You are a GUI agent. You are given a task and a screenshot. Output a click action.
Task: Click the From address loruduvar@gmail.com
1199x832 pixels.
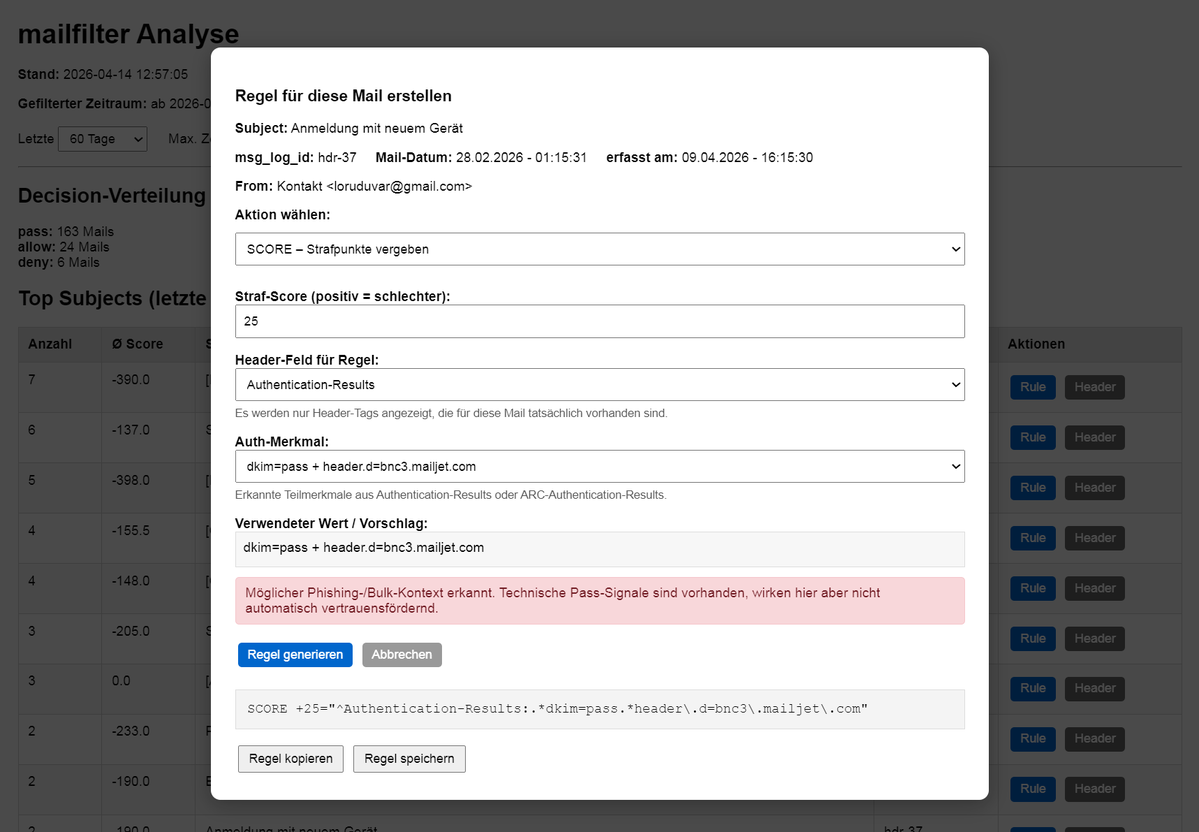399,187
